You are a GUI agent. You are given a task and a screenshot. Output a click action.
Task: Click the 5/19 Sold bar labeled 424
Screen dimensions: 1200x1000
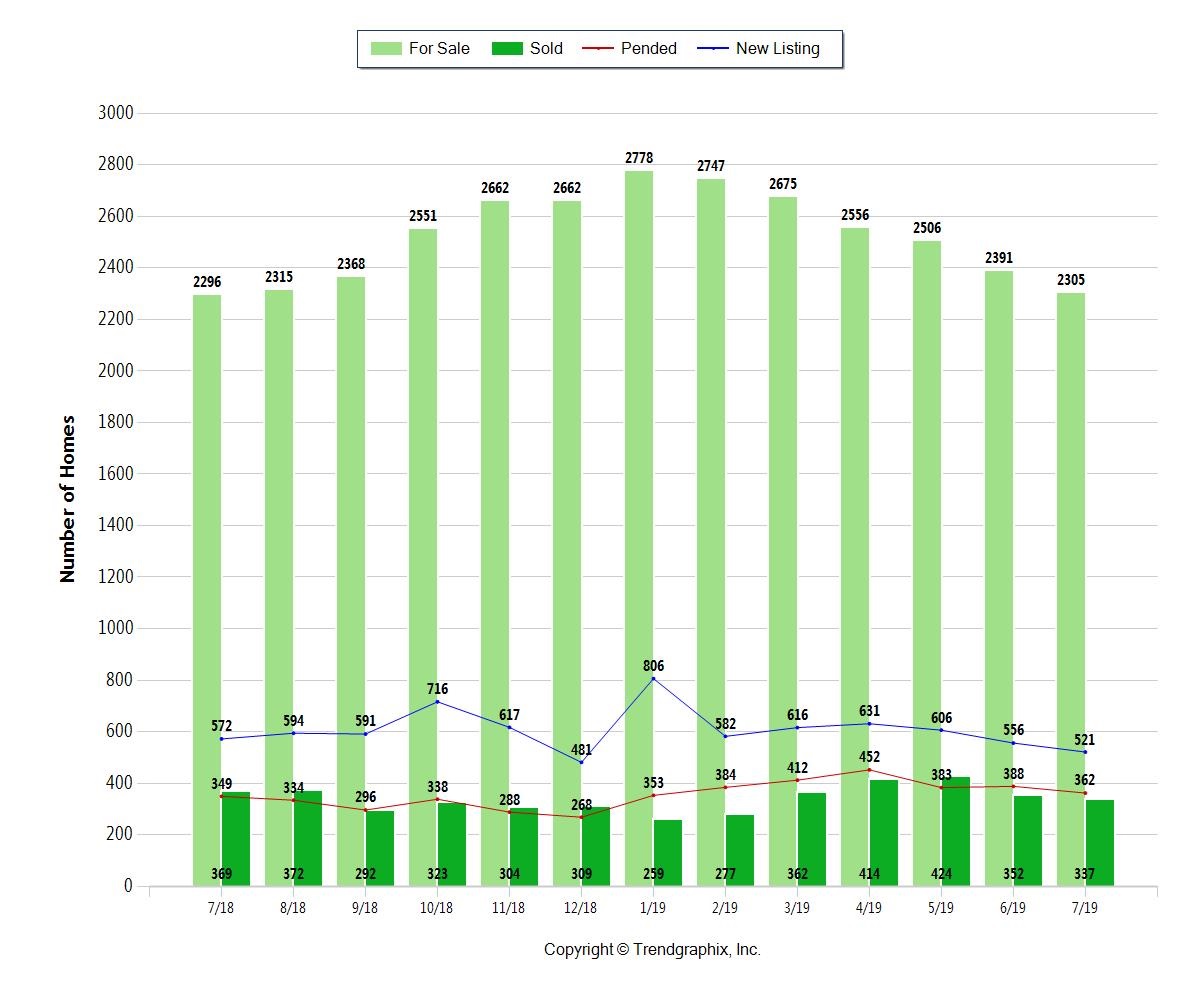coord(956,830)
